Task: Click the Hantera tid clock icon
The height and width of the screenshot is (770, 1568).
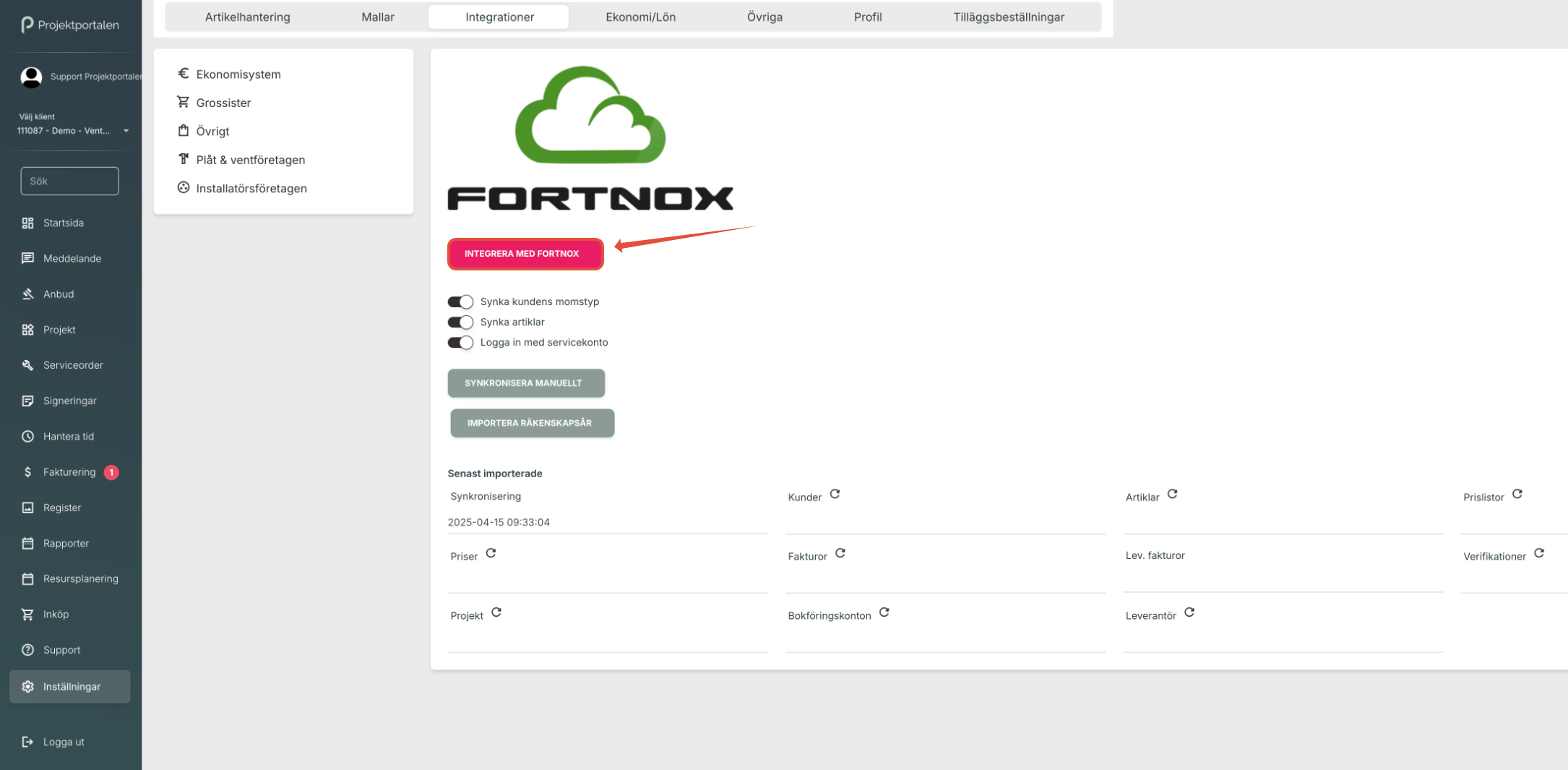Action: click(27, 436)
